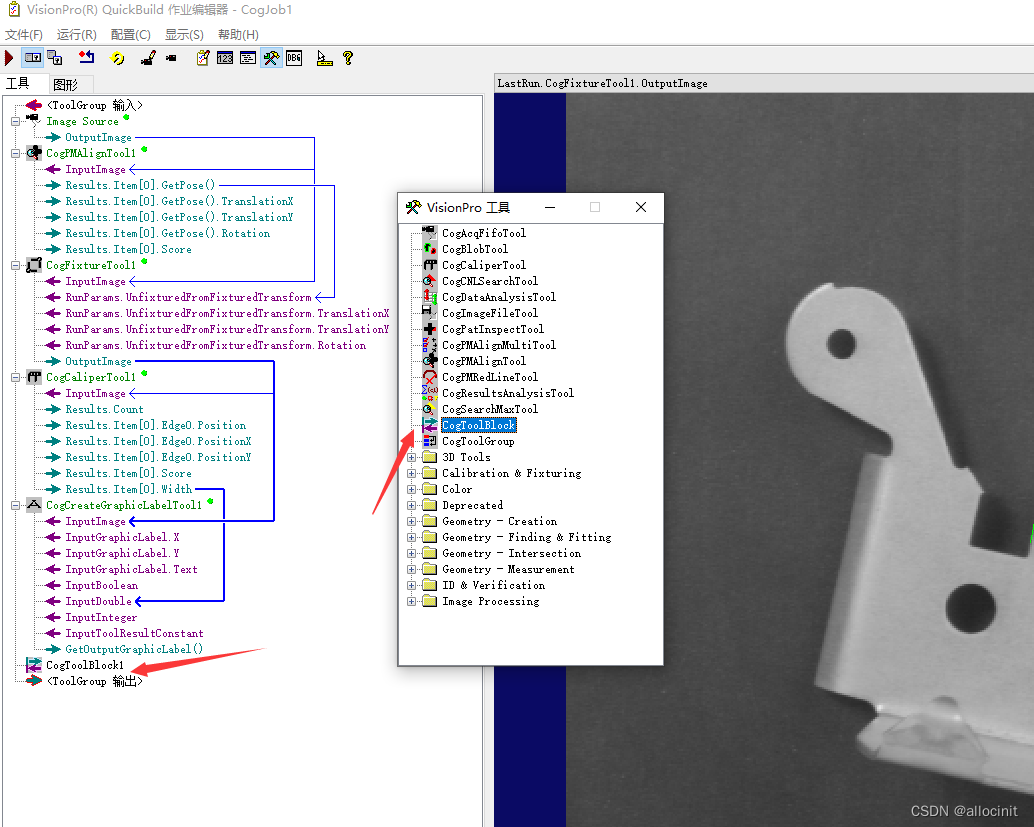This screenshot has height=827, width=1034.
Task: Collapse the CogCreateGraphicLabelTool1 node
Action: [16, 505]
